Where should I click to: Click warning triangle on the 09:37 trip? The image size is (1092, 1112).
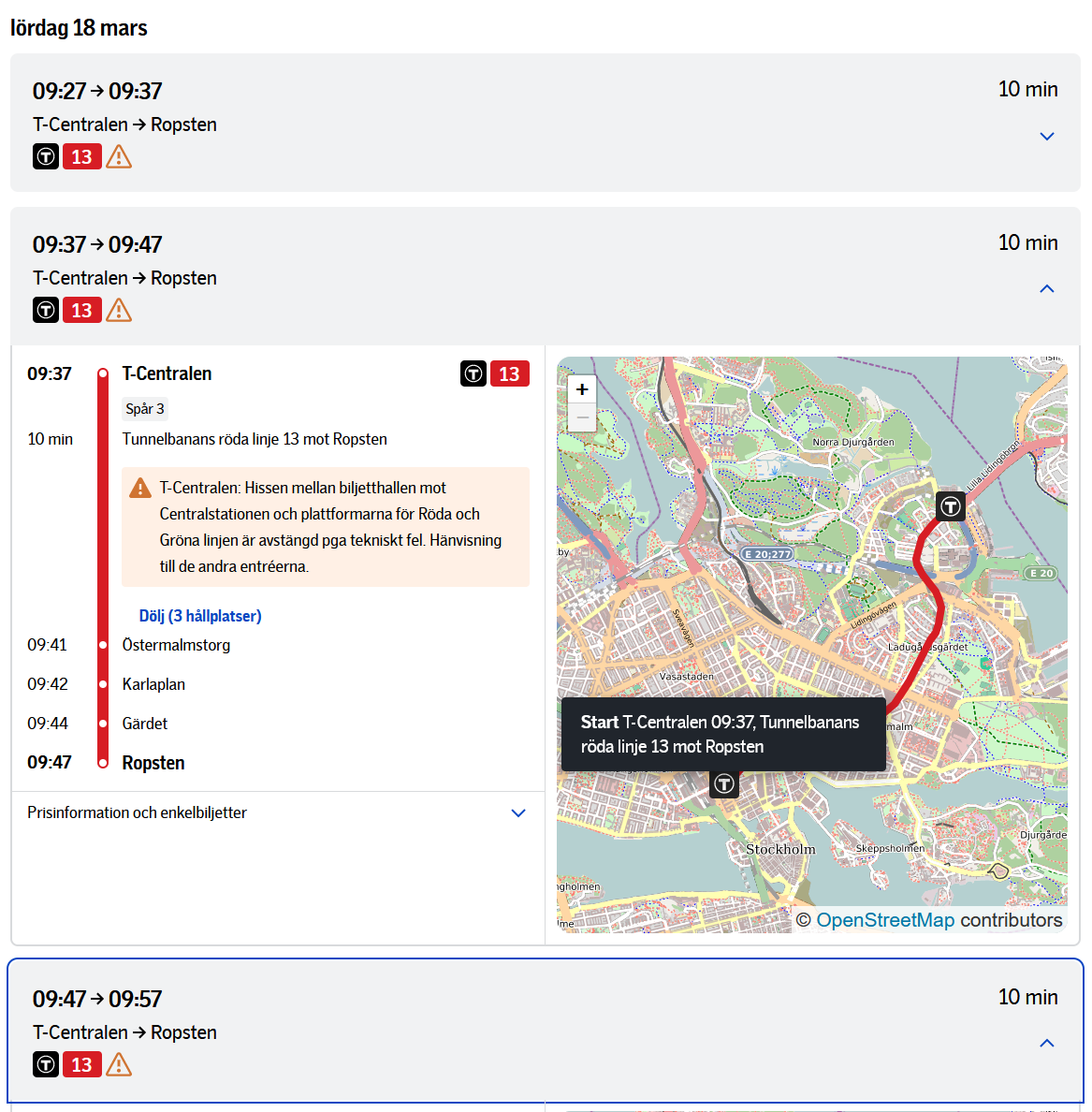(119, 310)
